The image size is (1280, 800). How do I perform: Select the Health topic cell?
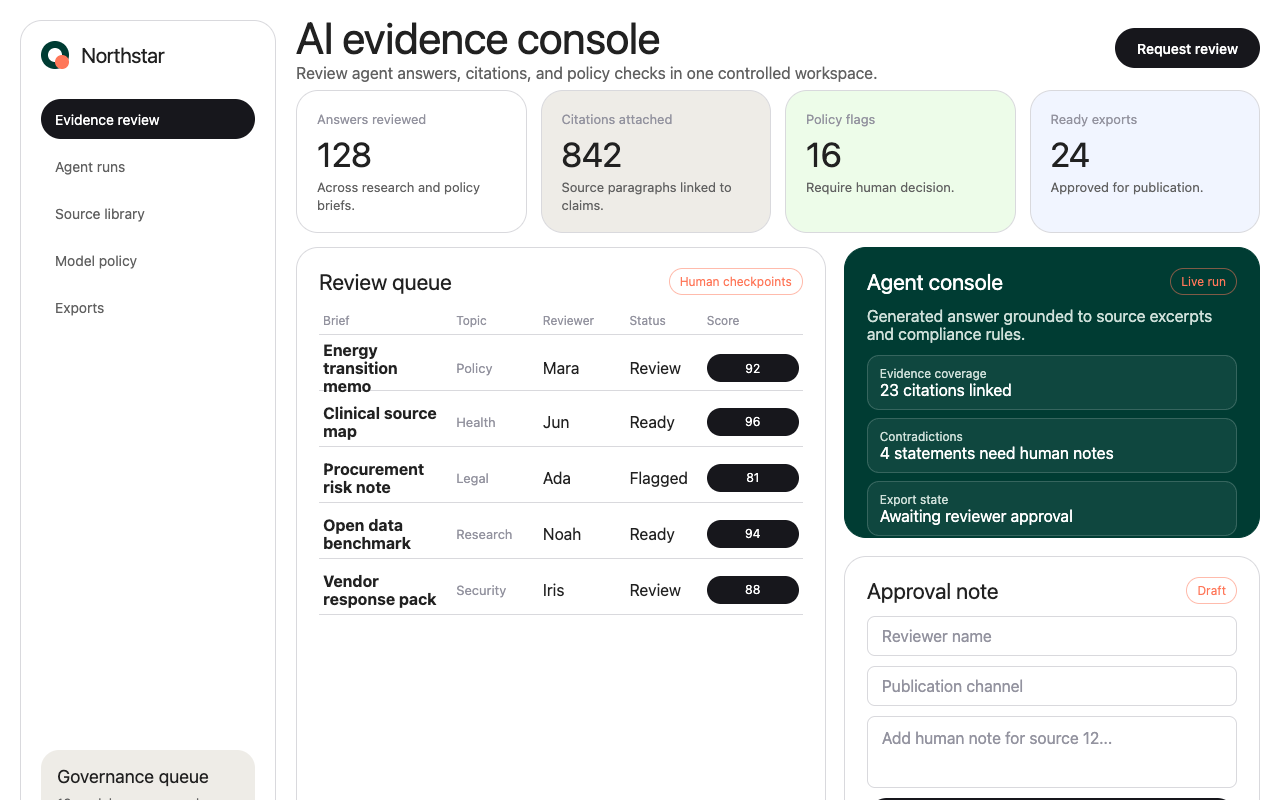[x=476, y=422]
